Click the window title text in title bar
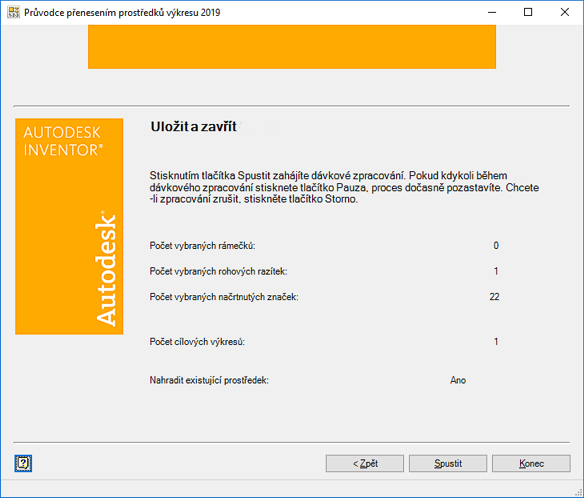 pos(122,12)
